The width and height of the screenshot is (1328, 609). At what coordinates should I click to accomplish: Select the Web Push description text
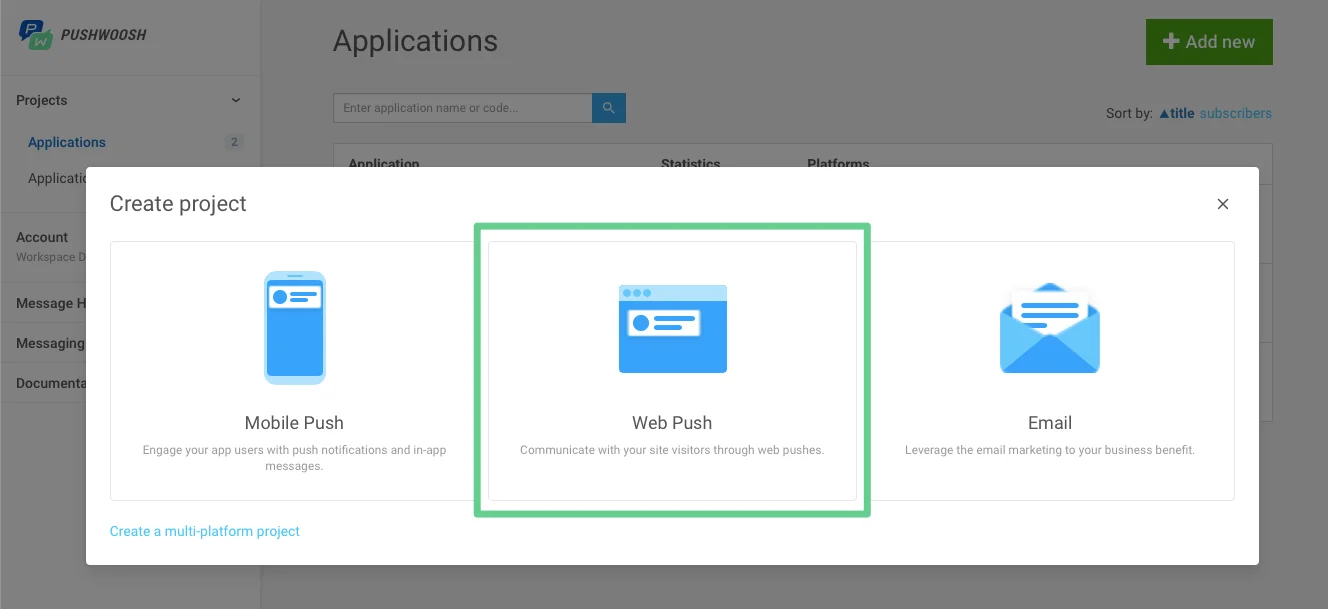[672, 450]
